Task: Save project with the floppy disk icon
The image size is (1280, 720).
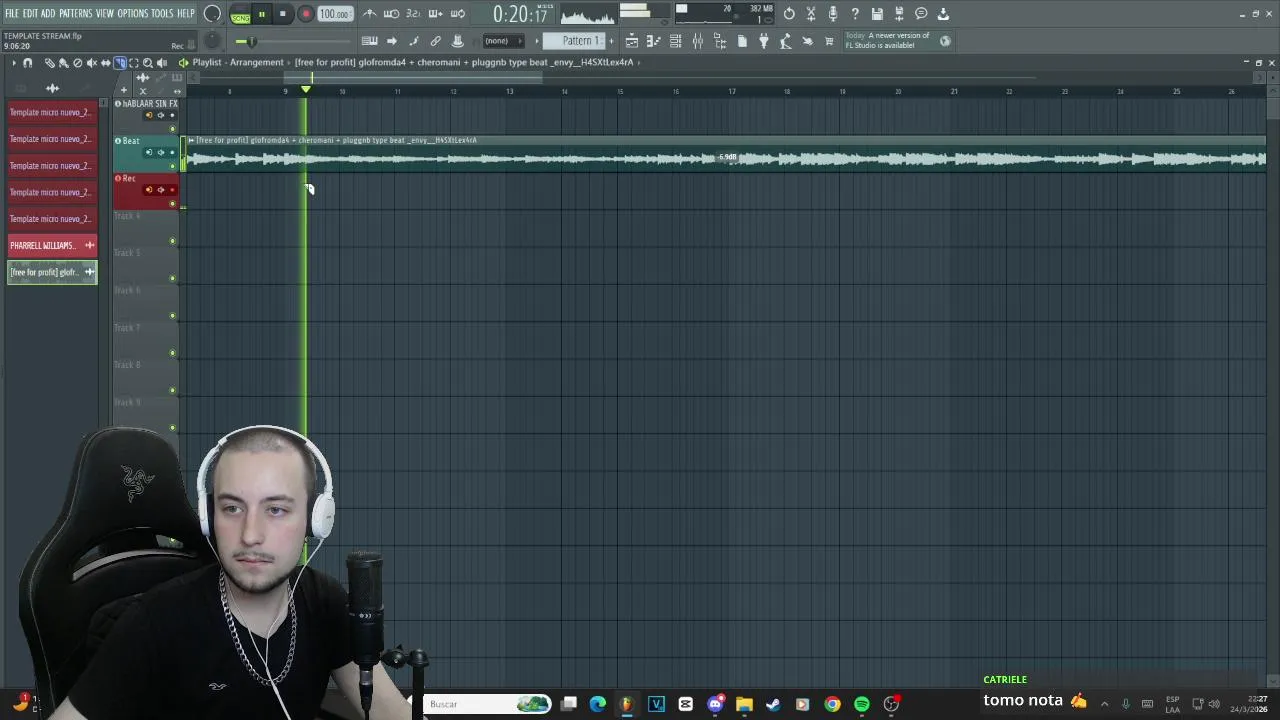Action: (877, 14)
